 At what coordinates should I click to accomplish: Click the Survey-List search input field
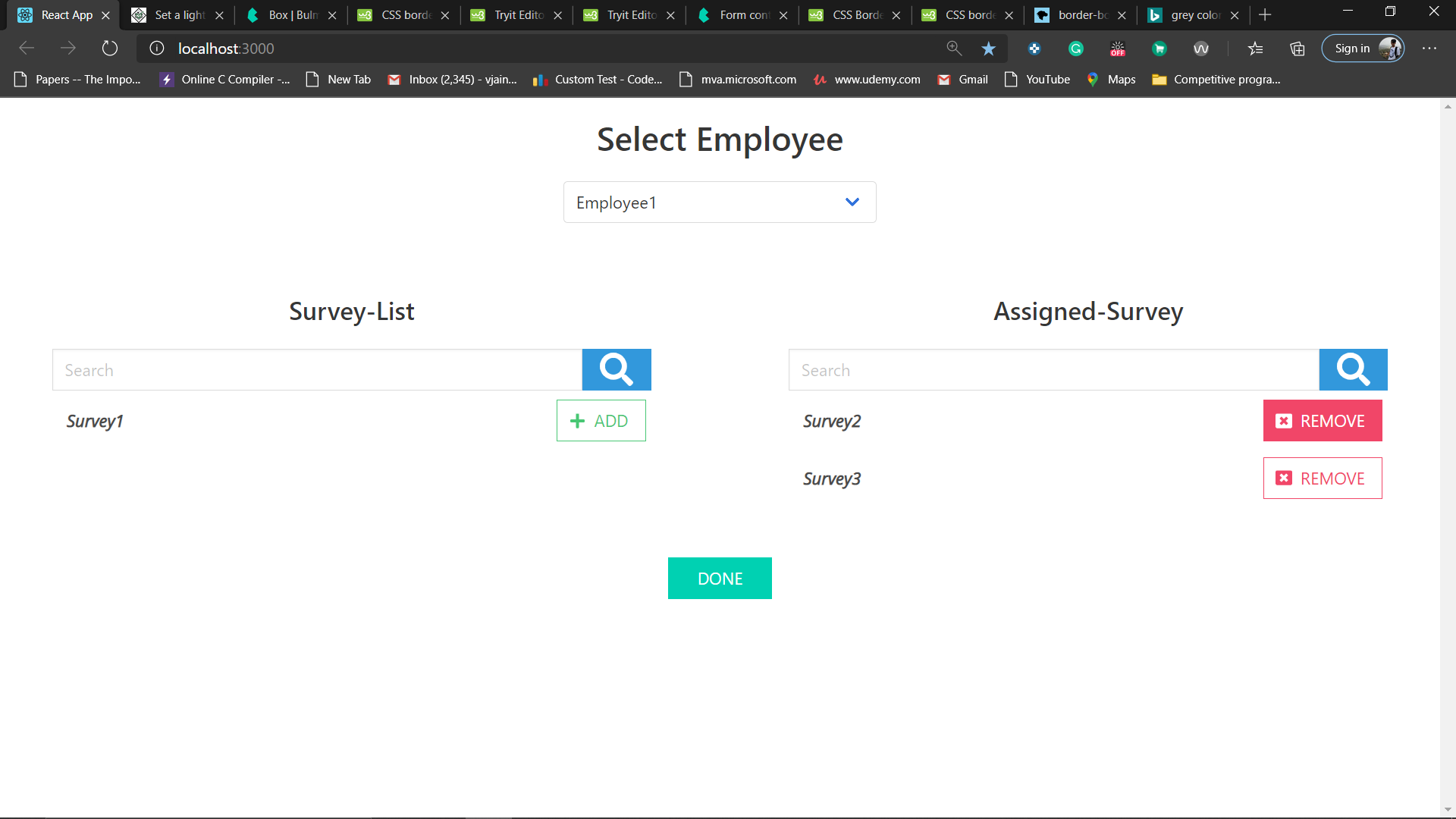tap(317, 370)
